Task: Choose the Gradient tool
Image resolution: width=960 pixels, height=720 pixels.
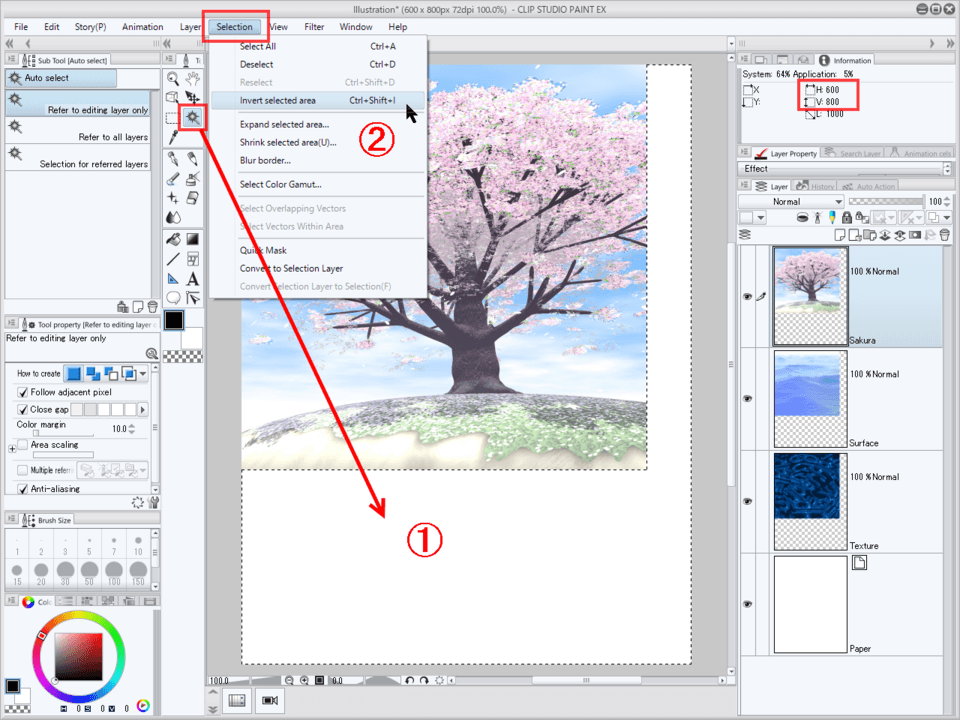Action: (x=192, y=239)
